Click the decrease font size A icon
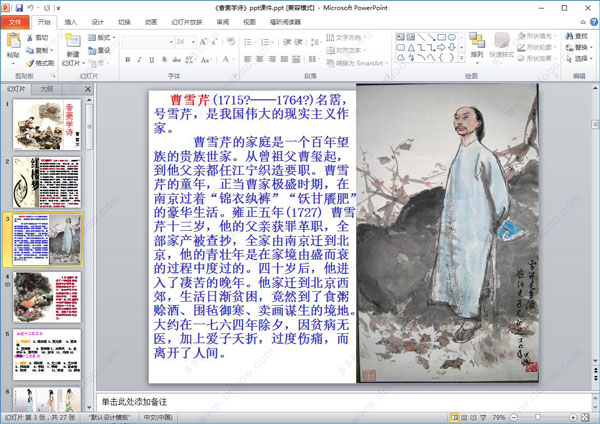Viewport: 600px width, 424px height. coord(214,41)
